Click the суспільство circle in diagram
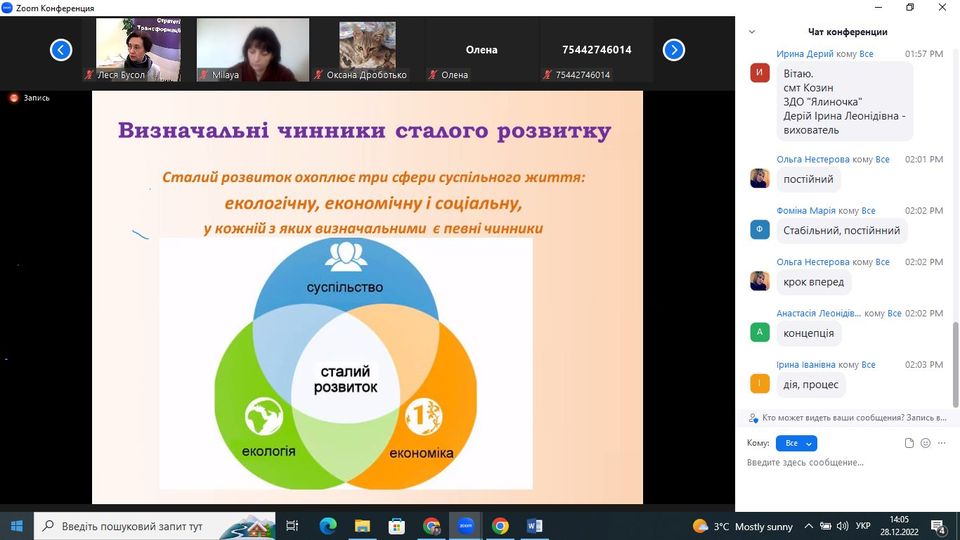The width and height of the screenshot is (960, 540). 345,287
